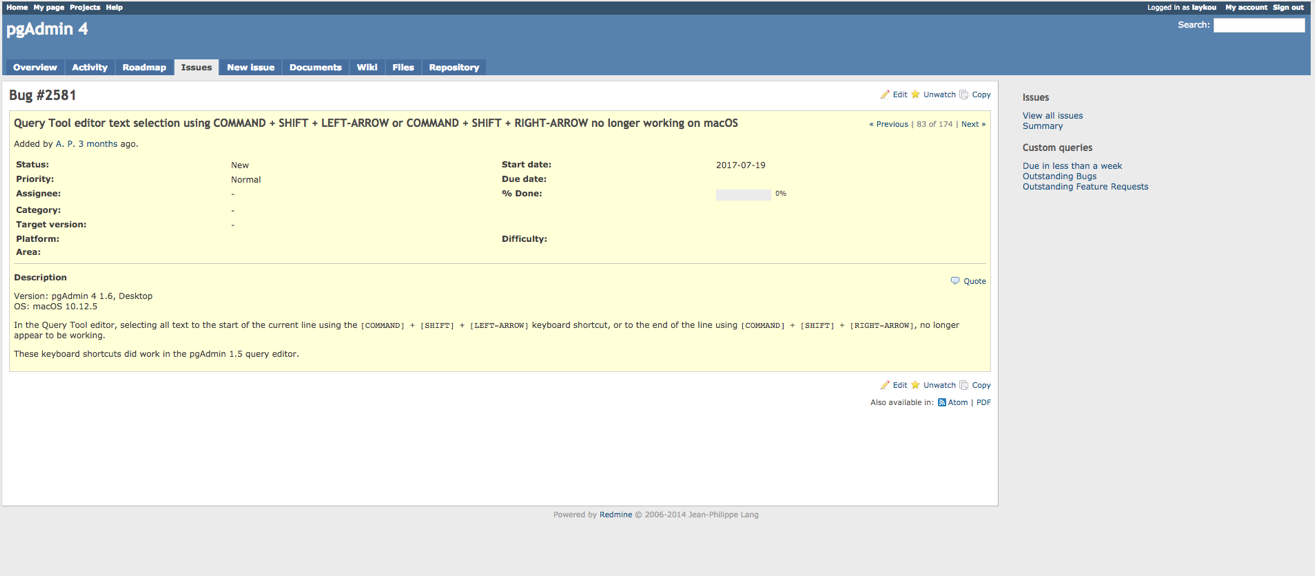
Task: Click the Quote speech bubble icon
Action: [955, 281]
